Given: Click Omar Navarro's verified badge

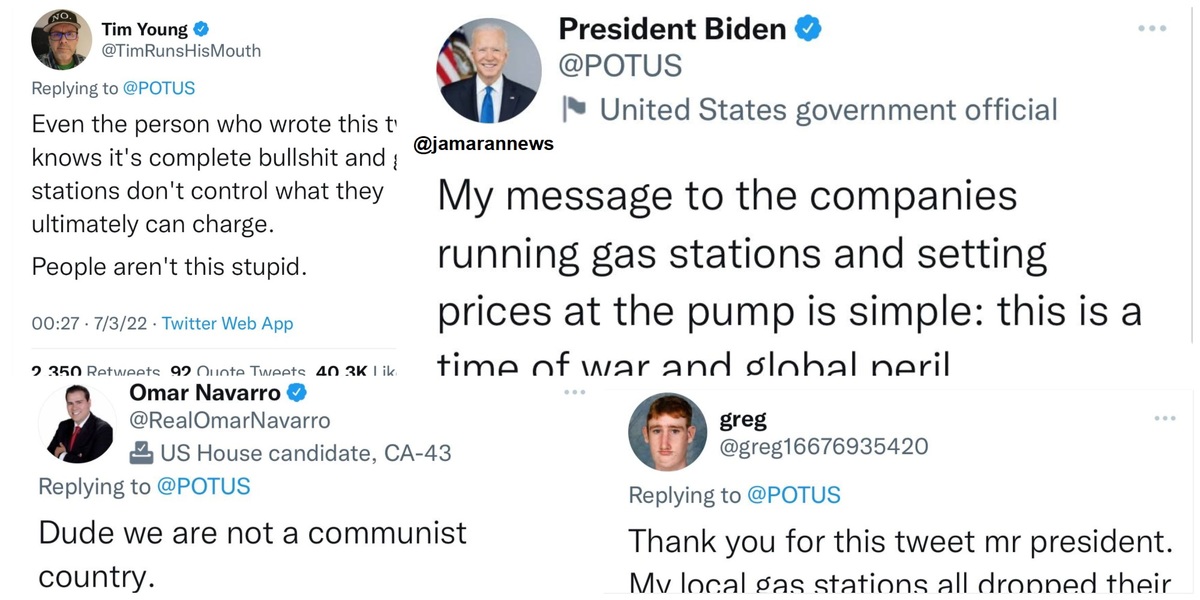Looking at the screenshot, I should pyautogui.click(x=297, y=392).
